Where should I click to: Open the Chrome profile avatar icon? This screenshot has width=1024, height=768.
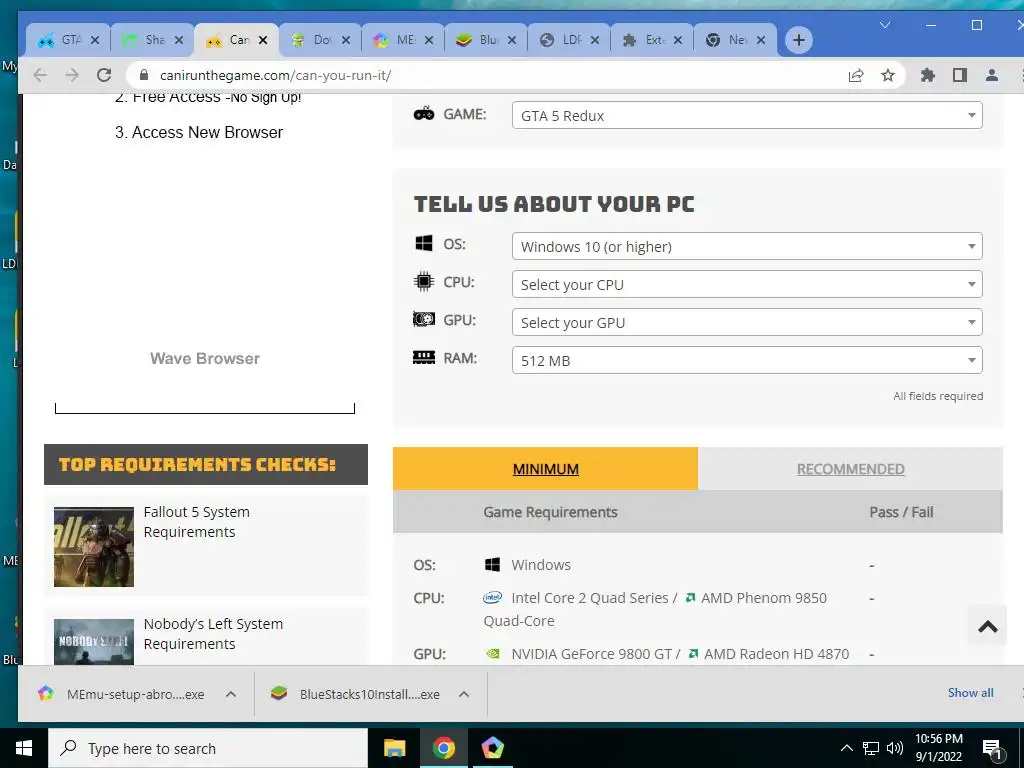991,75
